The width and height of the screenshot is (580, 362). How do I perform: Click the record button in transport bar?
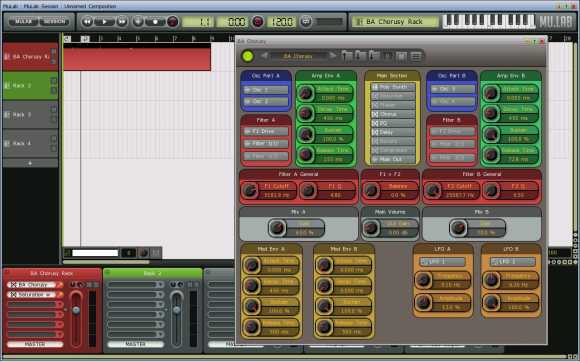(155, 21)
